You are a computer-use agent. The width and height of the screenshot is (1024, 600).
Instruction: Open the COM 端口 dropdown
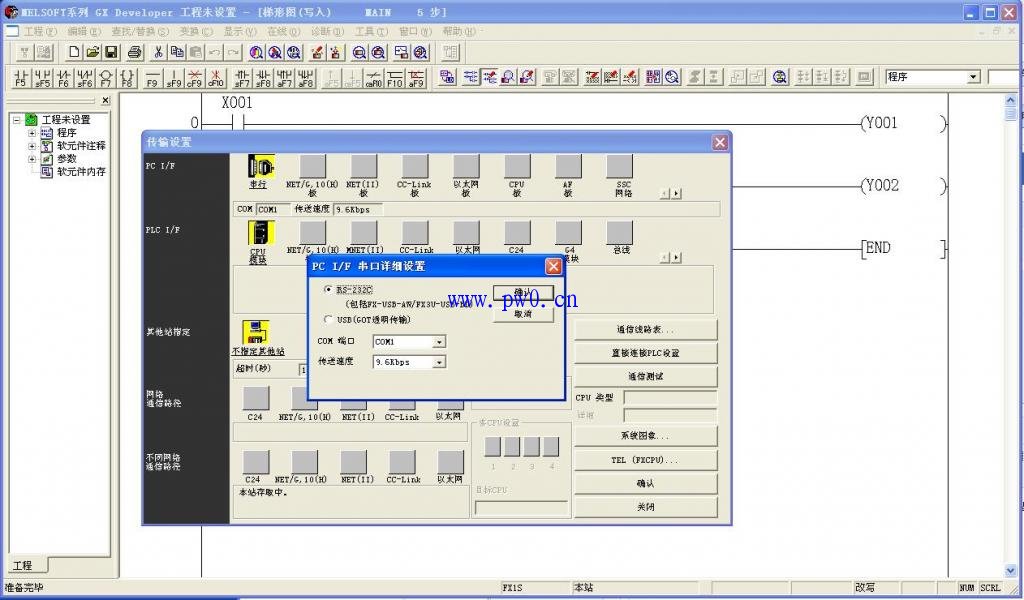point(439,342)
